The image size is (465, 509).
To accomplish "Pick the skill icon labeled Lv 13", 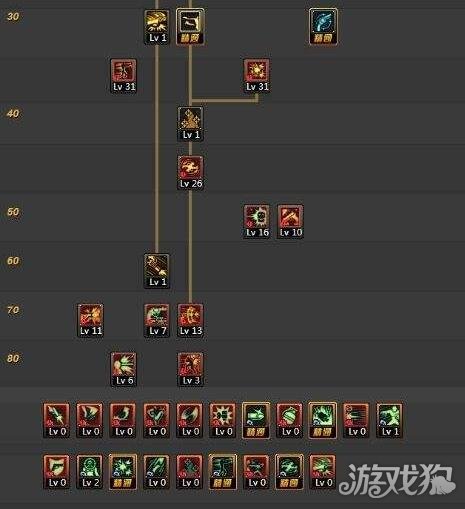I will pos(190,320).
